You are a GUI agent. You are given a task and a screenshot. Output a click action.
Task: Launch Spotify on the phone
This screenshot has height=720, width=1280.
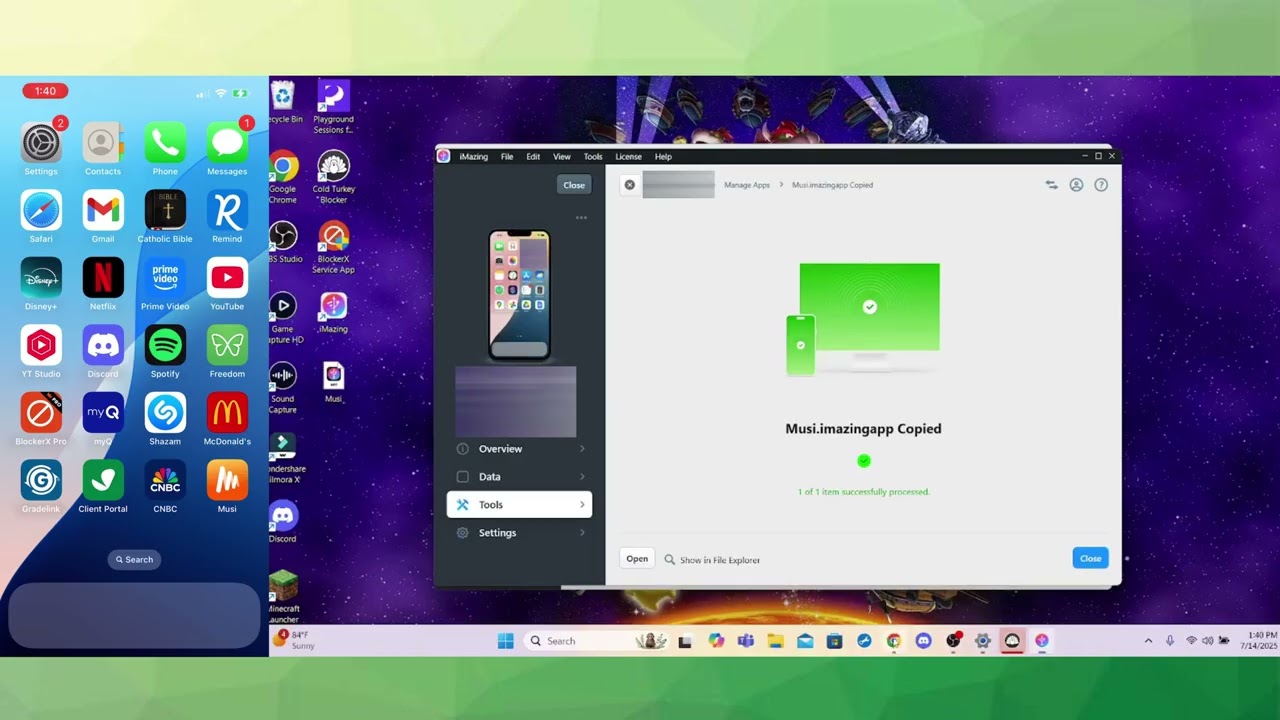tap(165, 345)
